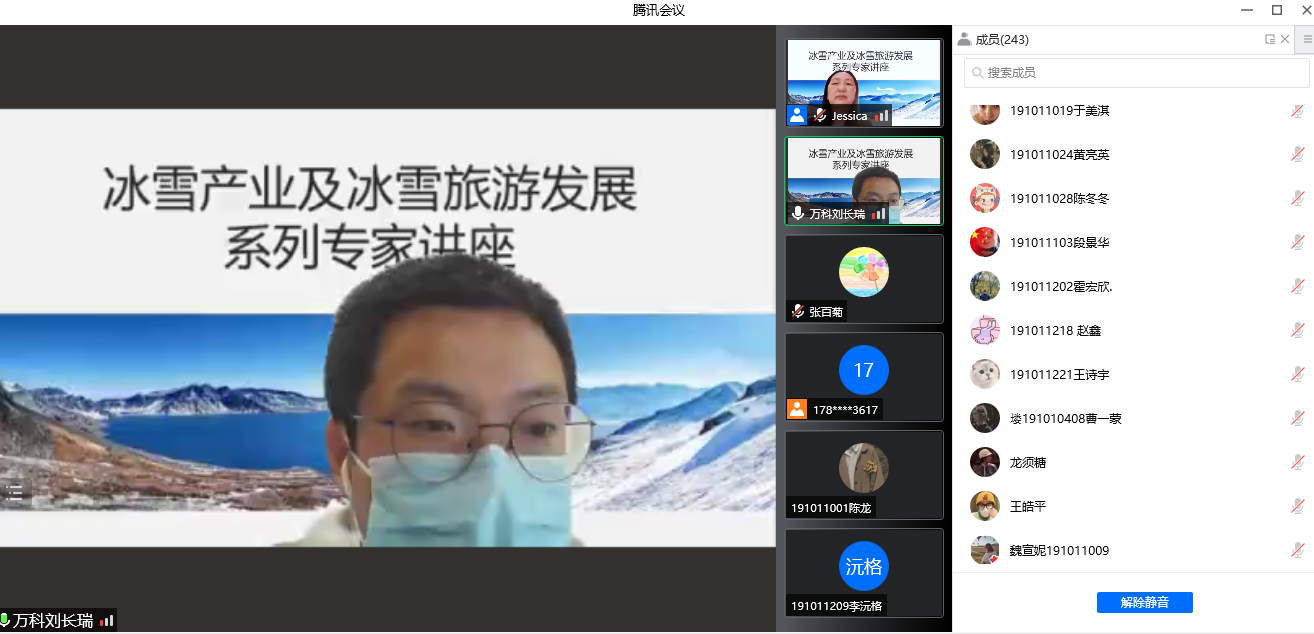The image size is (1314, 634).
Task: Pop out the members panel
Action: pos(1269,39)
